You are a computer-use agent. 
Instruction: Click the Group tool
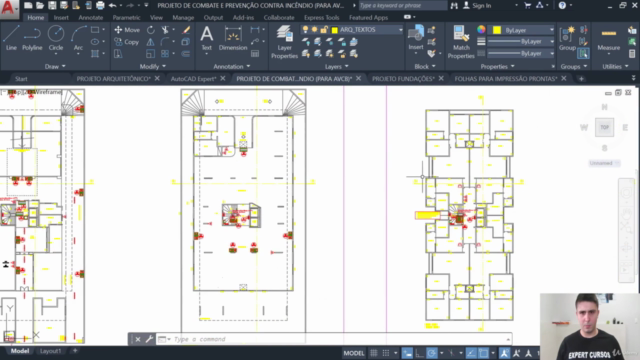[567, 38]
